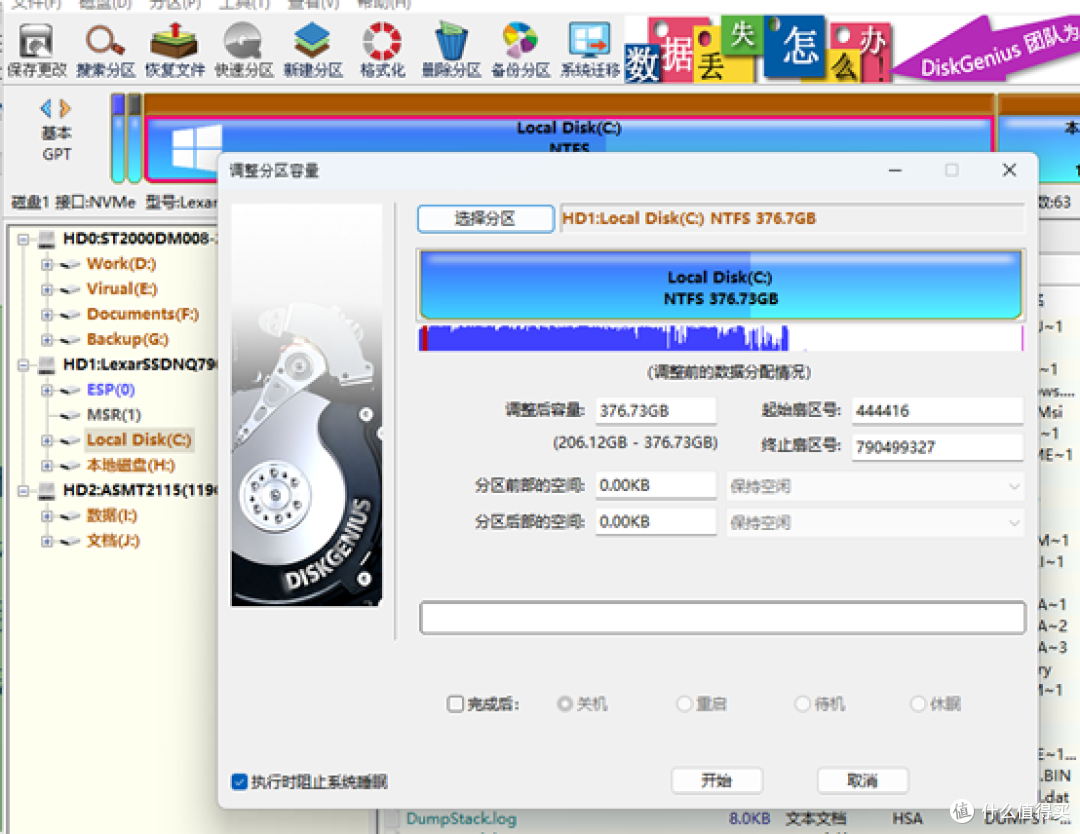Click the Backup(G:) partition icon

pos(70,340)
